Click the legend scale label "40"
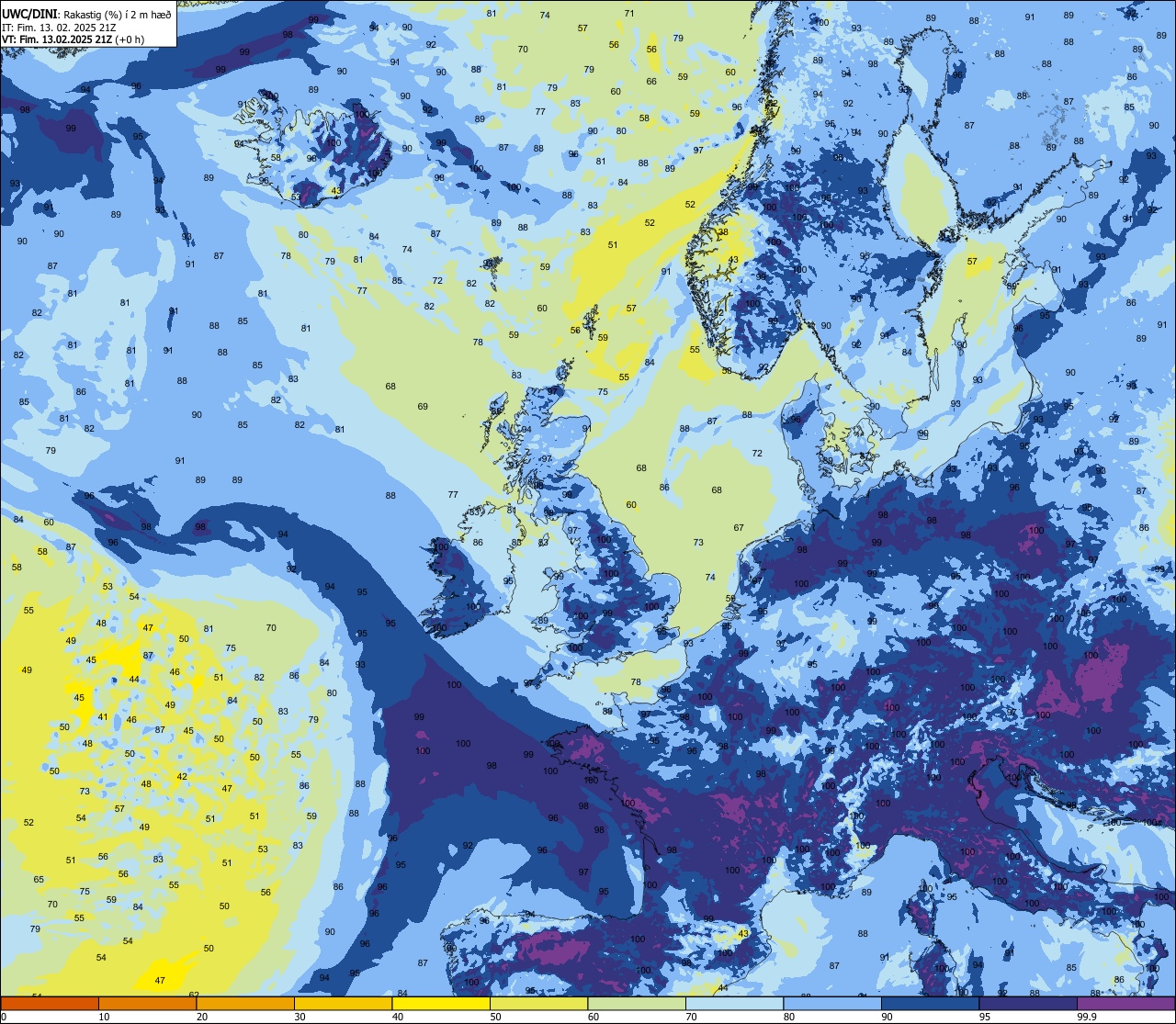The image size is (1176, 1024). [398, 1017]
